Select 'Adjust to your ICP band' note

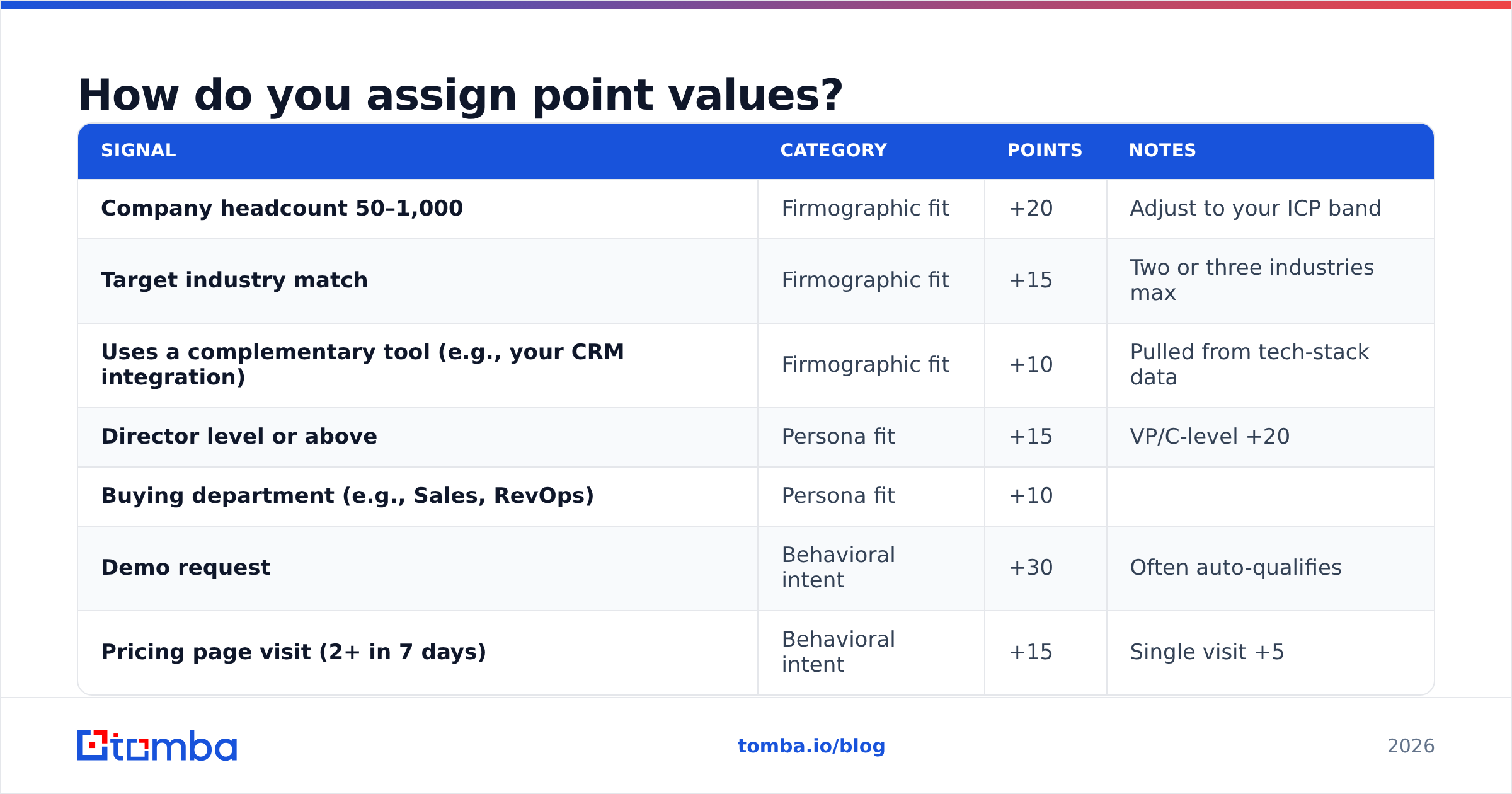coord(1256,209)
